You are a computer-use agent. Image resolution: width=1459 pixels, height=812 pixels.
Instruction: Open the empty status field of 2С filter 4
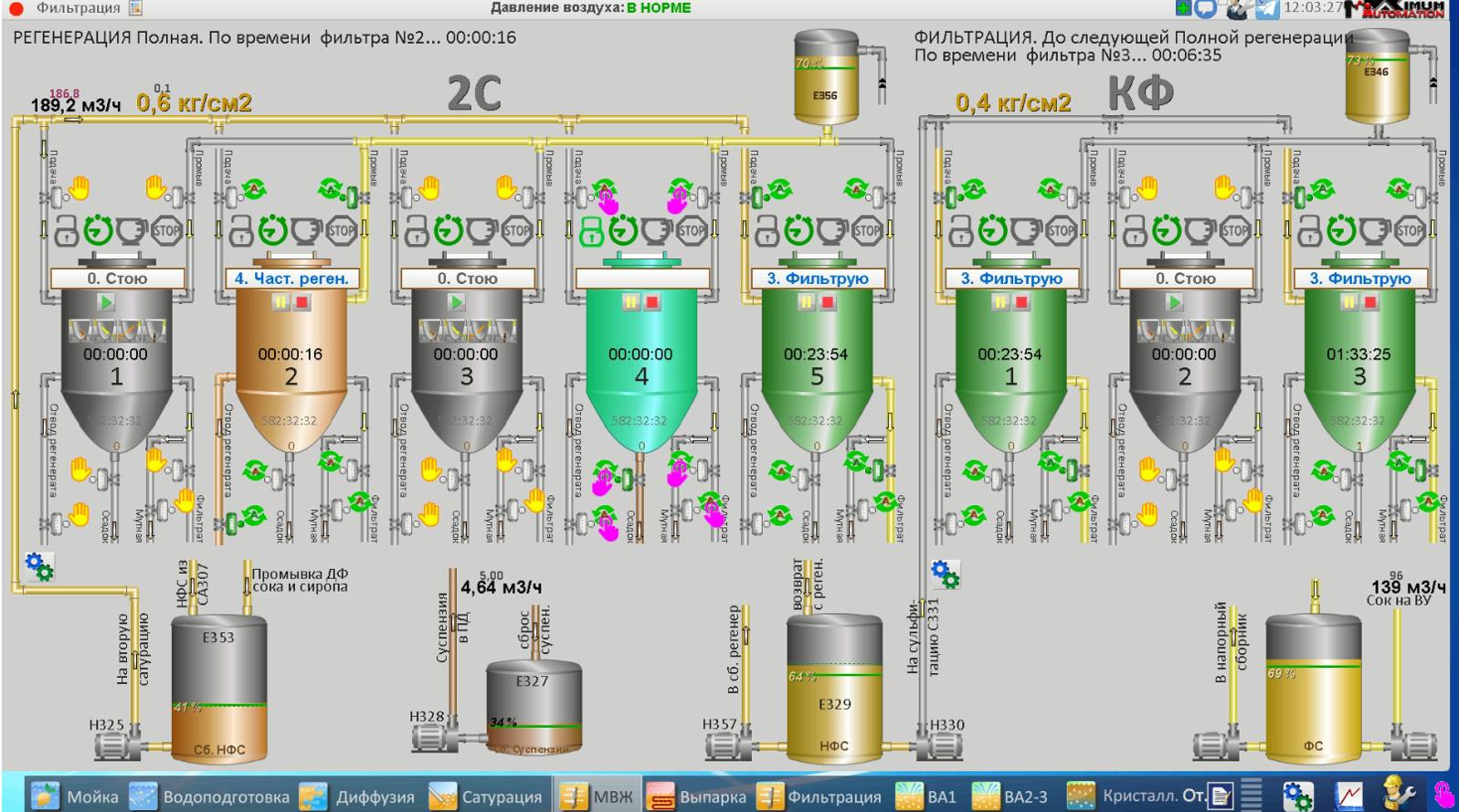click(x=642, y=278)
